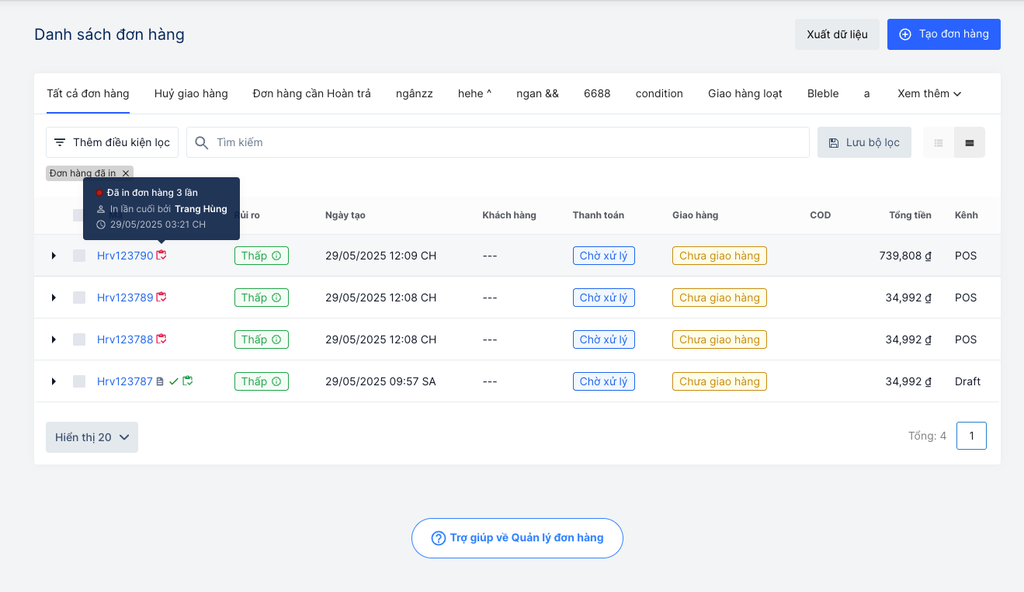The image size is (1024, 592).
Task: Switch to compact list view icon
Action: (x=938, y=143)
